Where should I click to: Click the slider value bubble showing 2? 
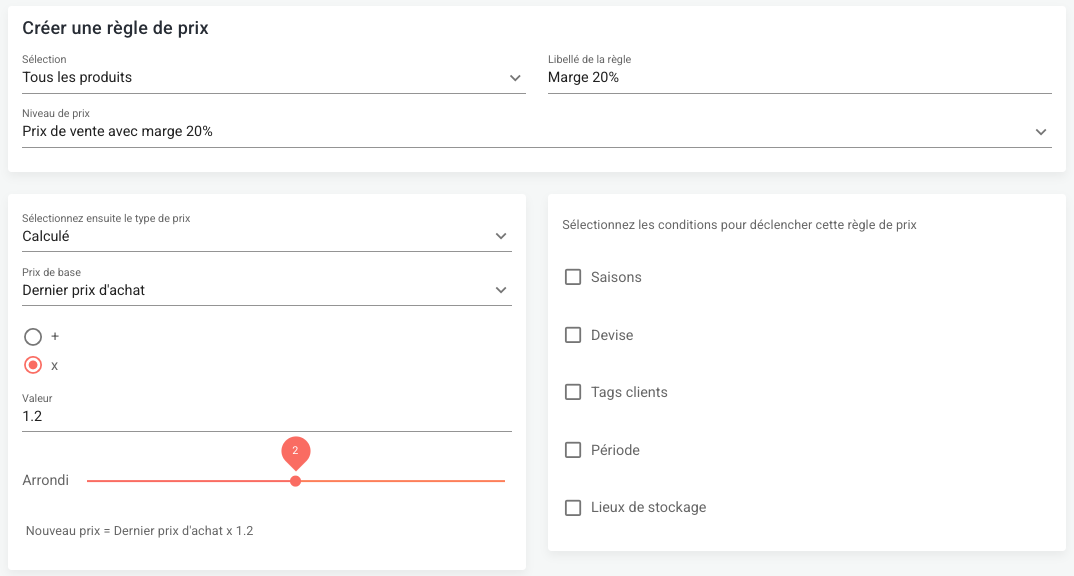click(295, 451)
